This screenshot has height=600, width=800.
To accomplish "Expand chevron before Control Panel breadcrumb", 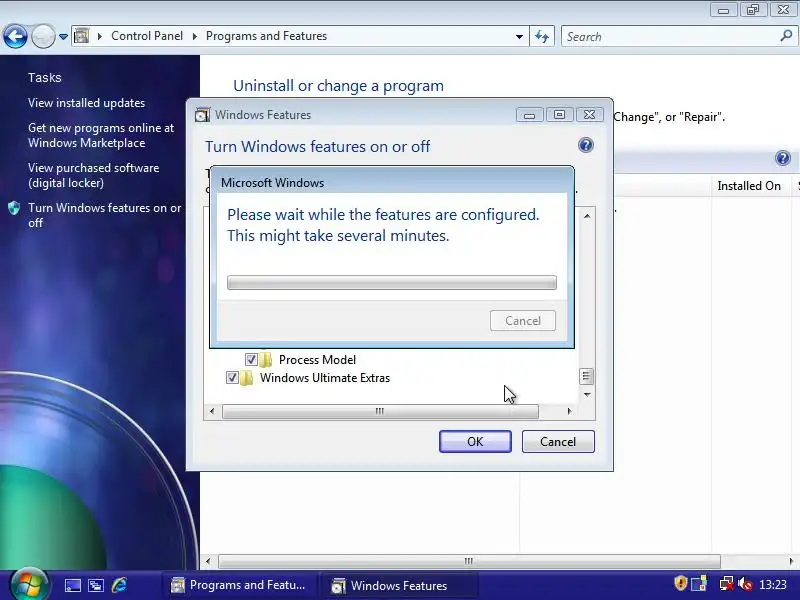I will coord(100,36).
